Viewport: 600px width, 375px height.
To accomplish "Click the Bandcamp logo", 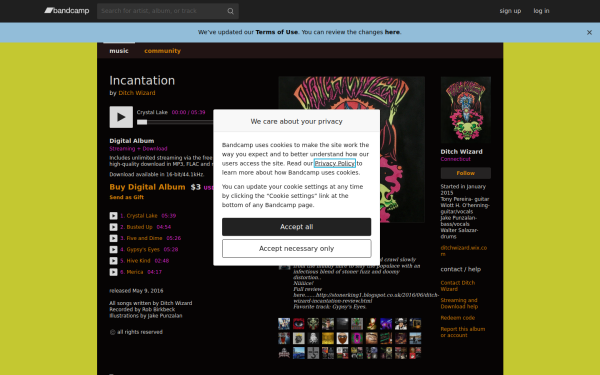I will (67, 11).
